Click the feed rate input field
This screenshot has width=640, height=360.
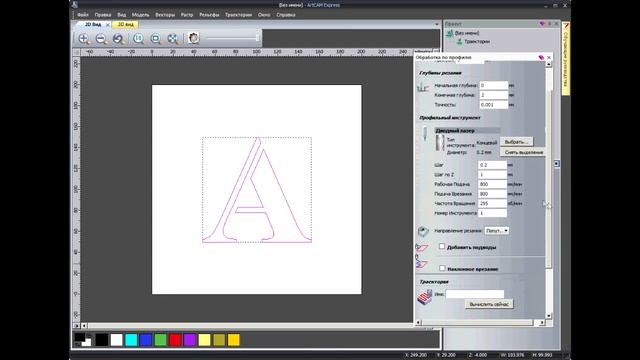[x=492, y=184]
